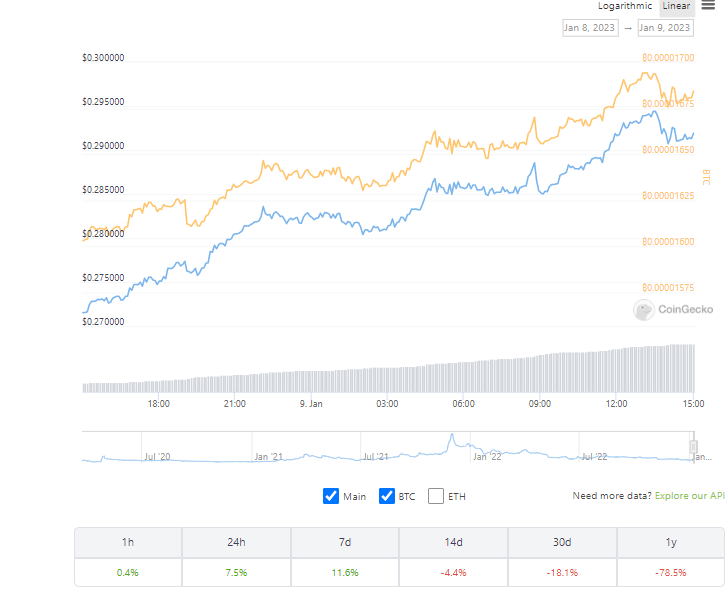Edit the Jan 8, 2023 start date field
Screen dimensions: 728x592
click(590, 28)
